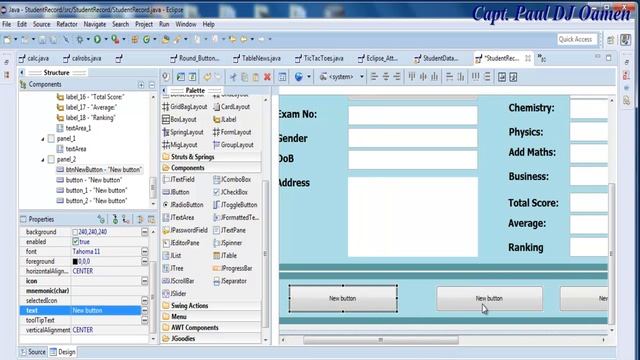Expand the Menu palette category
Viewport: 640px width, 360px height.
[211, 316]
